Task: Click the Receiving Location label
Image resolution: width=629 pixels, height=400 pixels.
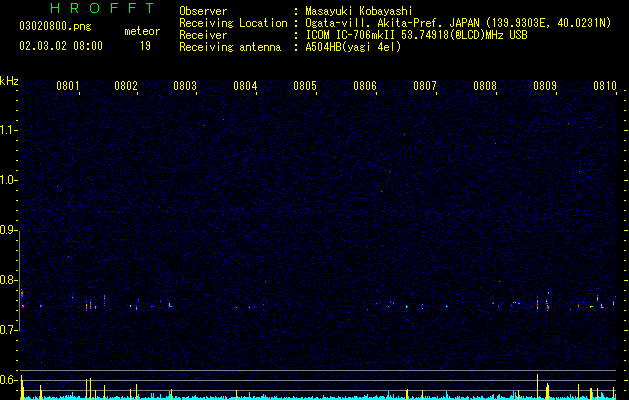Action: point(233,23)
